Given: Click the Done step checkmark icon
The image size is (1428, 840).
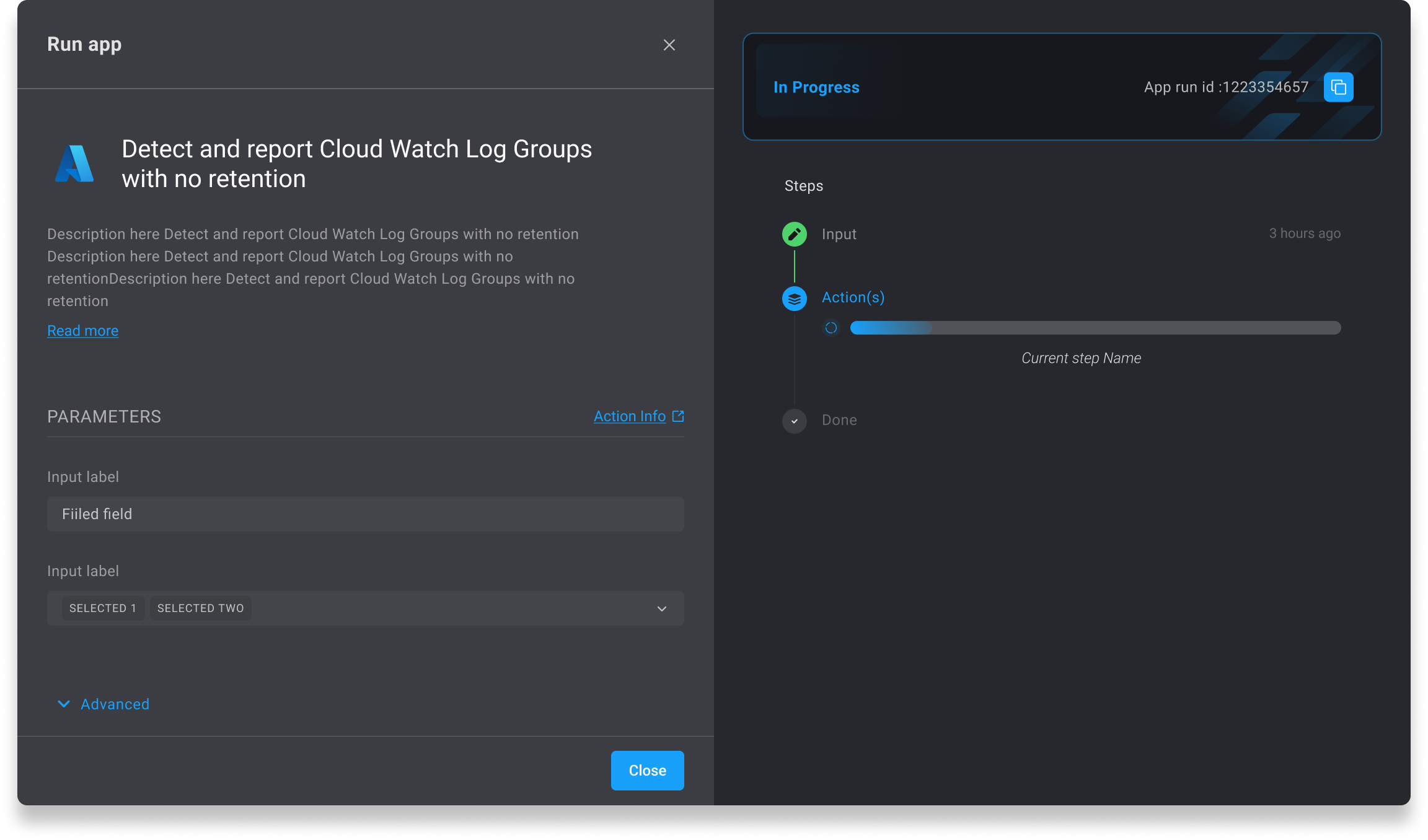Looking at the screenshot, I should tap(795, 421).
